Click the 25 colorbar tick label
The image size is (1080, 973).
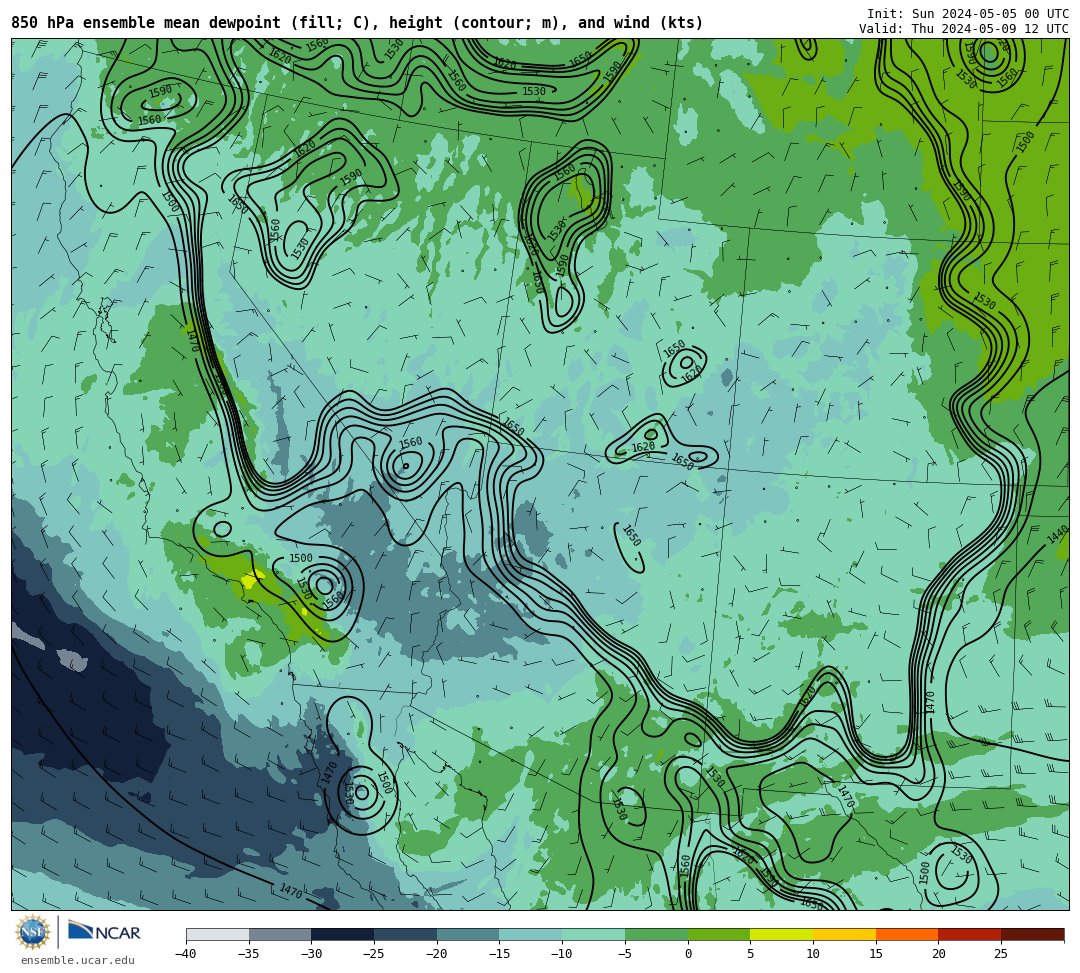click(x=1001, y=954)
